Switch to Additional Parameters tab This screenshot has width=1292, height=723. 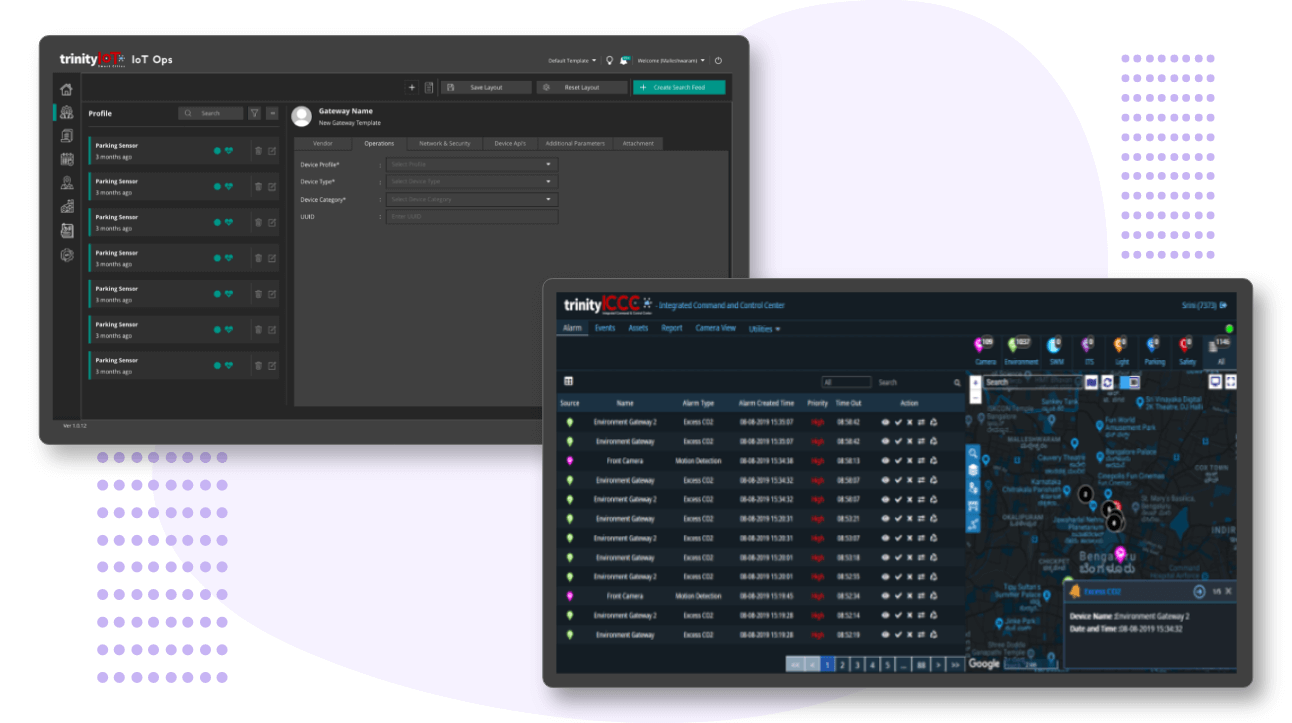(x=575, y=143)
